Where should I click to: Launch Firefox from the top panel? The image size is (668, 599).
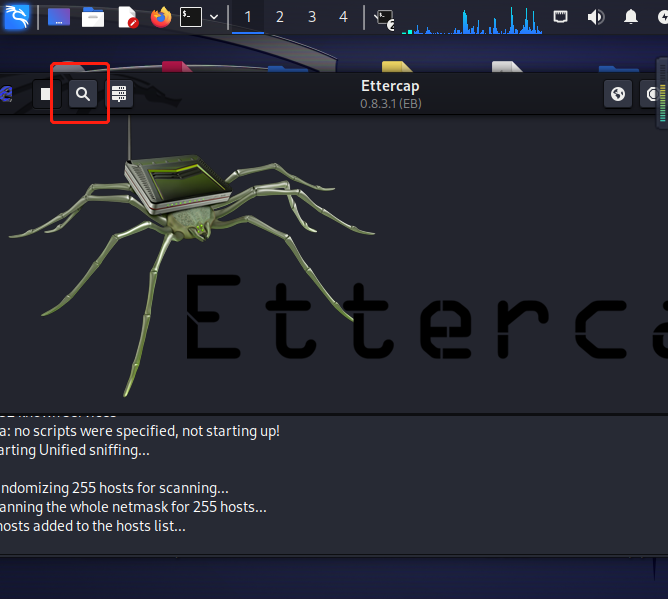[x=161, y=17]
